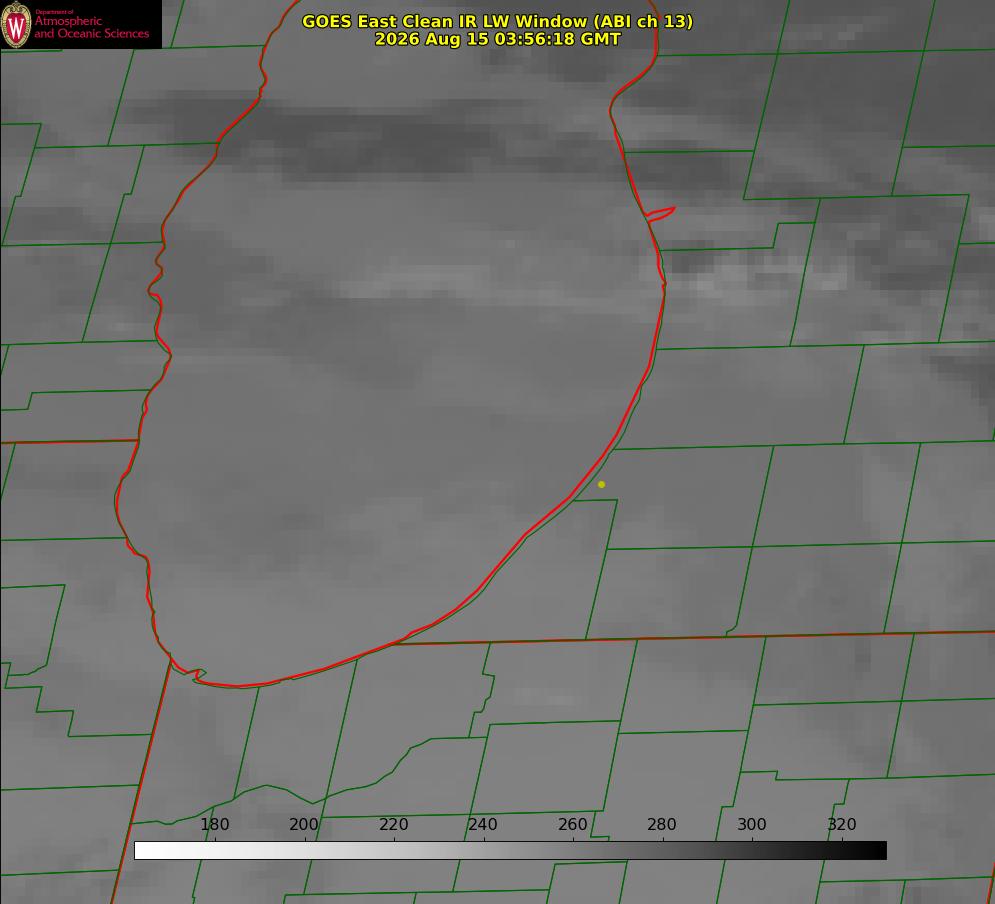This screenshot has width=995, height=904.
Task: Click the 220 label on colorbar
Action: (x=393, y=824)
